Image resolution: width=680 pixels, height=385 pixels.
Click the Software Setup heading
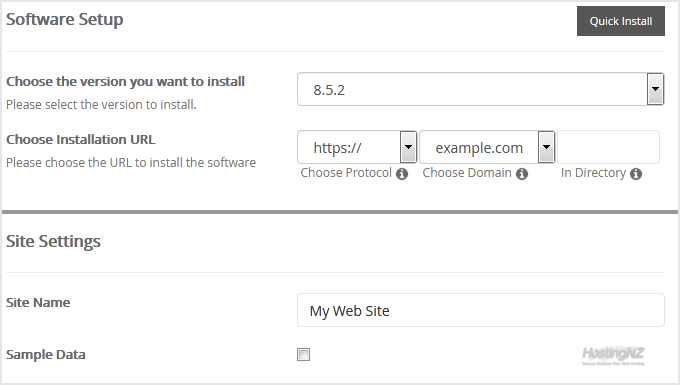coord(65,20)
